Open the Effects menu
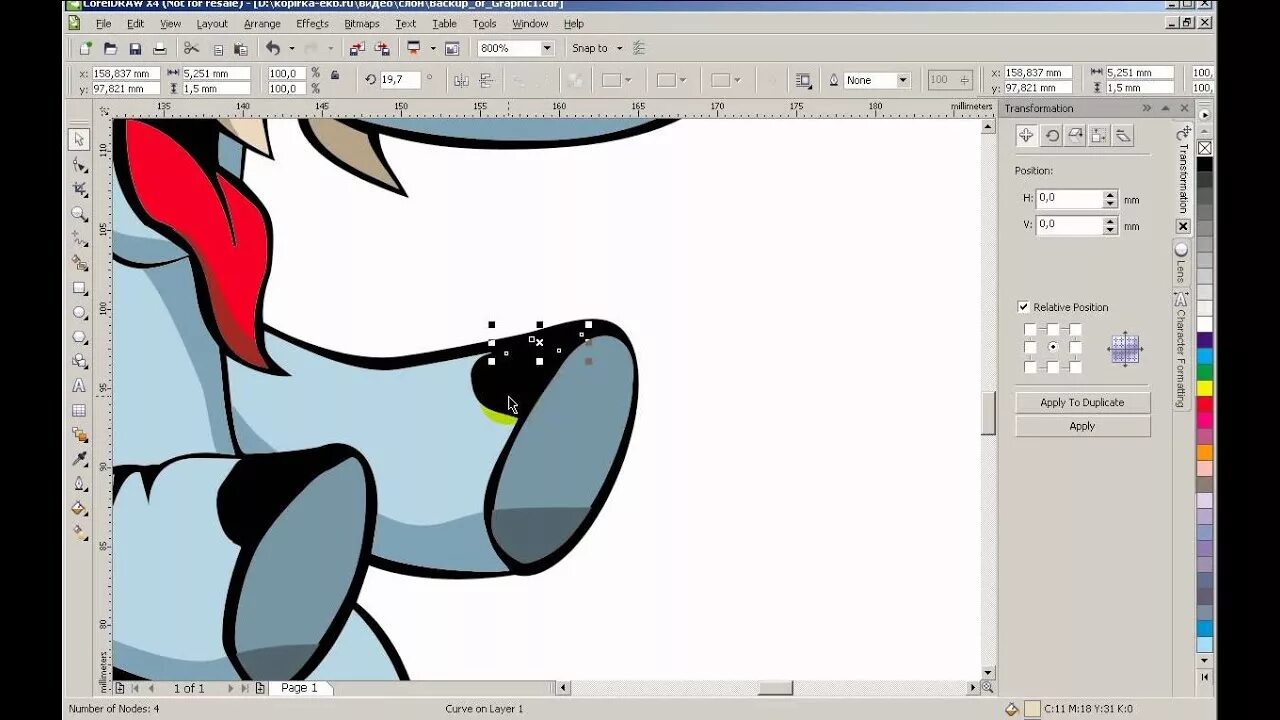Screen dimensions: 1280x720 point(312,23)
